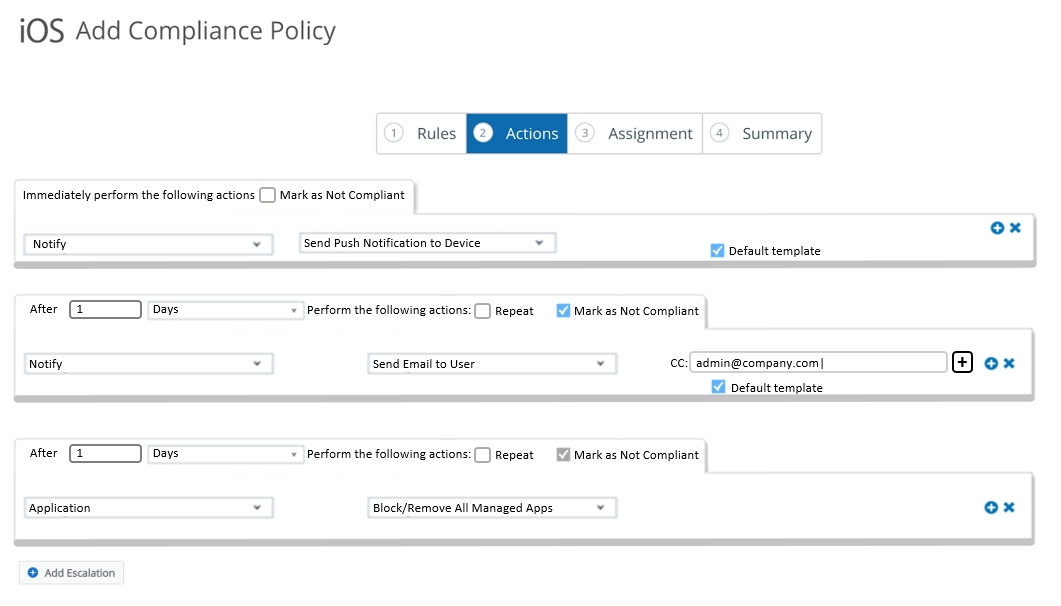The height and width of the screenshot is (606, 1061).
Task: Go to the Rules step tab
Action: click(422, 133)
